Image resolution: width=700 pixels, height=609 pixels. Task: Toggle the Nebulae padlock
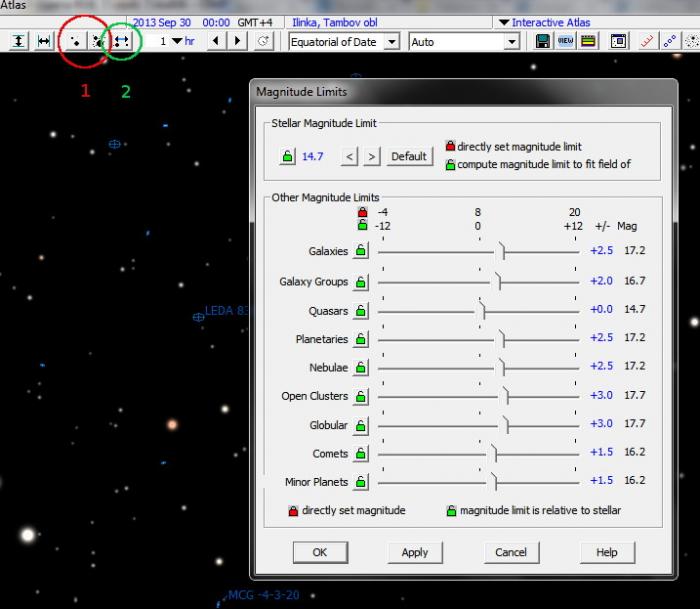tap(361, 367)
